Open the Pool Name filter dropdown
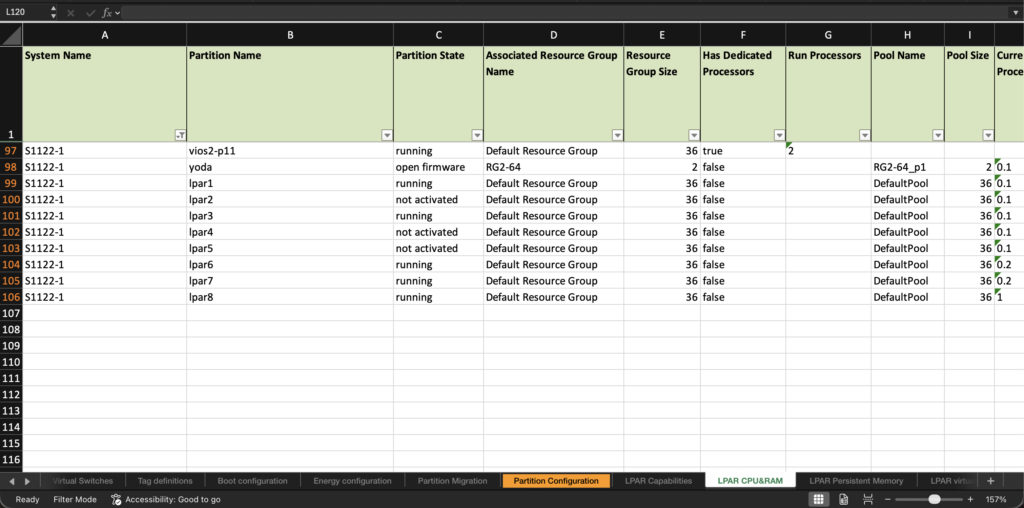 pos(937,135)
